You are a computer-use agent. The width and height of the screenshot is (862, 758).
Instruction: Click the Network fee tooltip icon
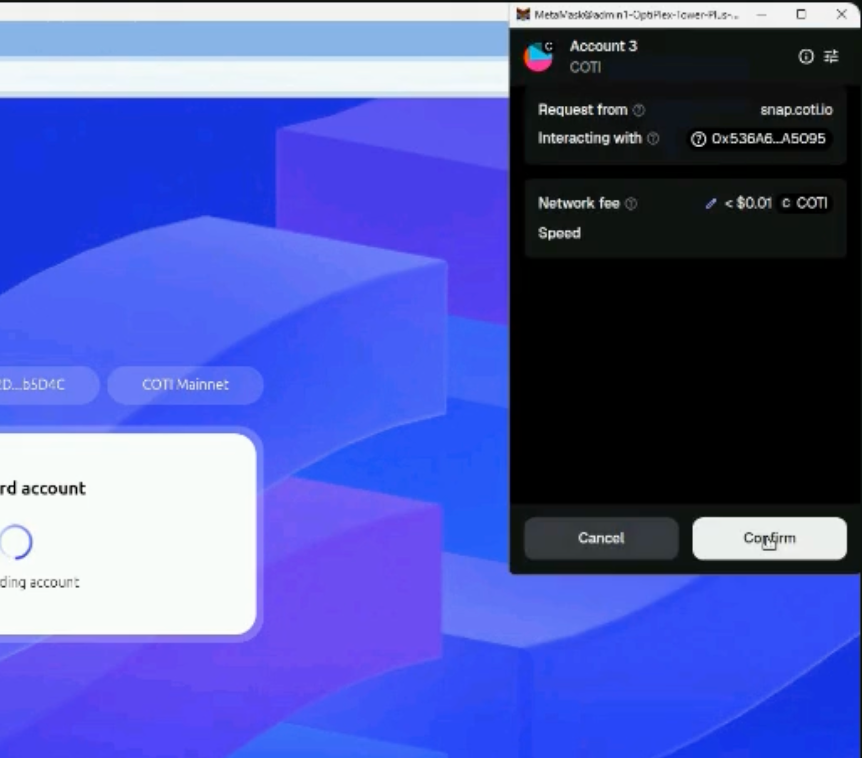(631, 204)
